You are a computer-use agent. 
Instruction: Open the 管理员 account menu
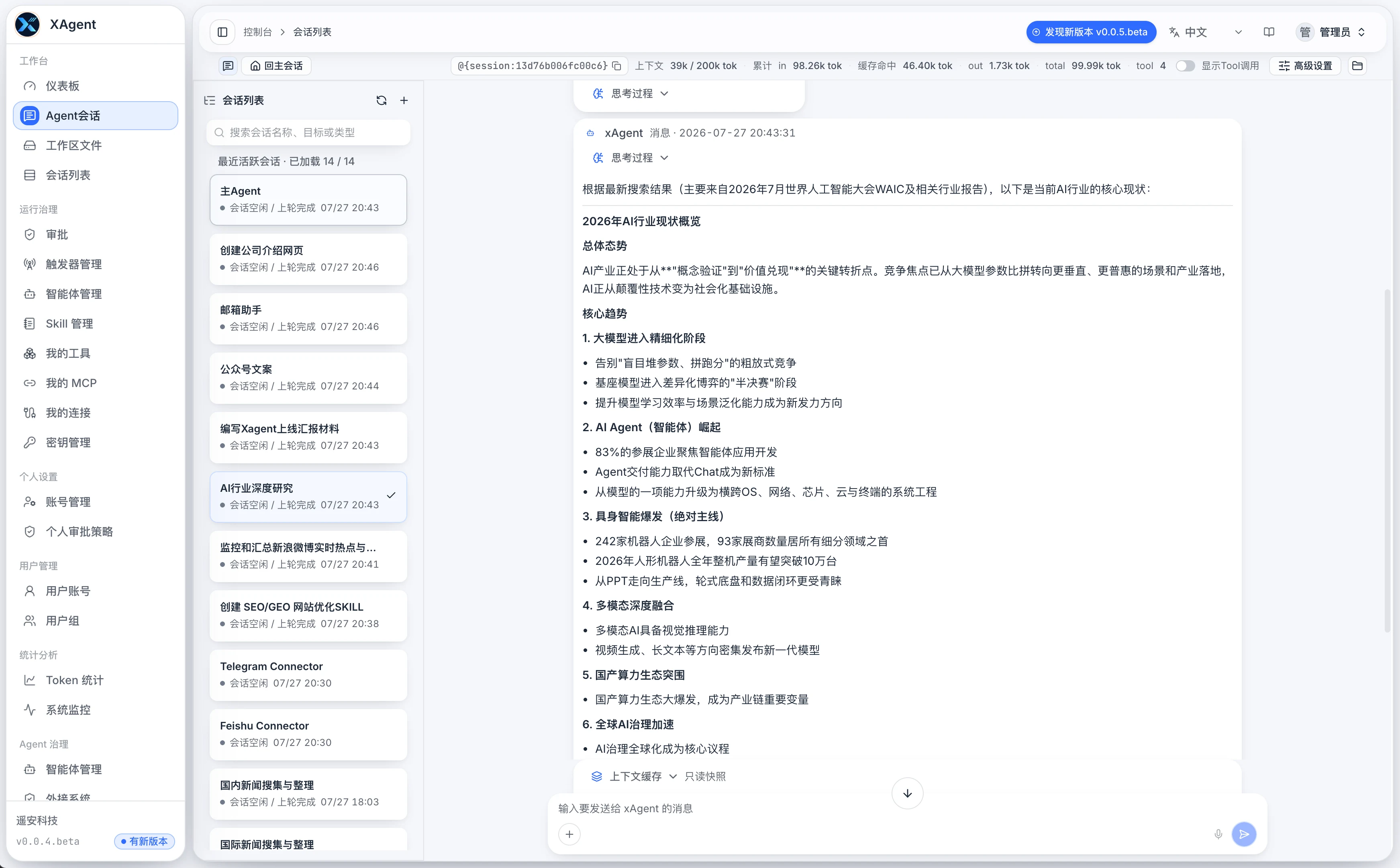pyautogui.click(x=1331, y=32)
